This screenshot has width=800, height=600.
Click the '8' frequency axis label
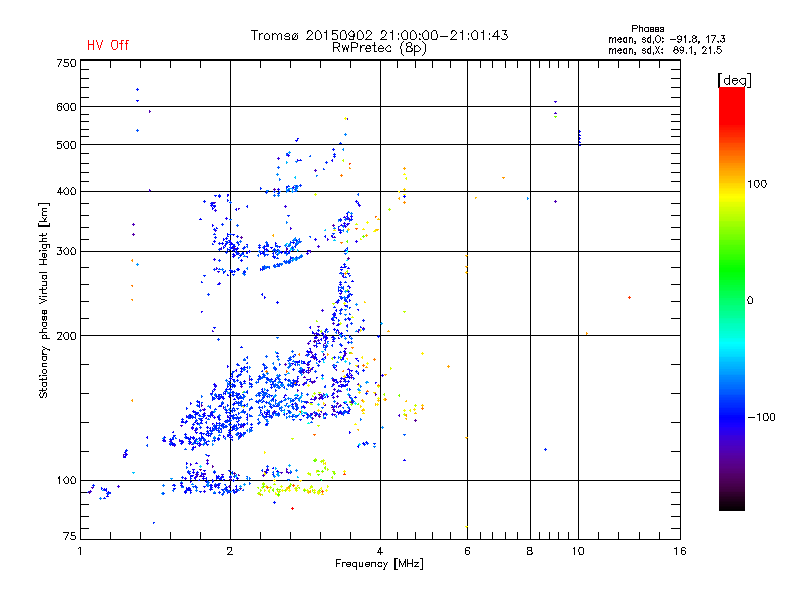530,551
